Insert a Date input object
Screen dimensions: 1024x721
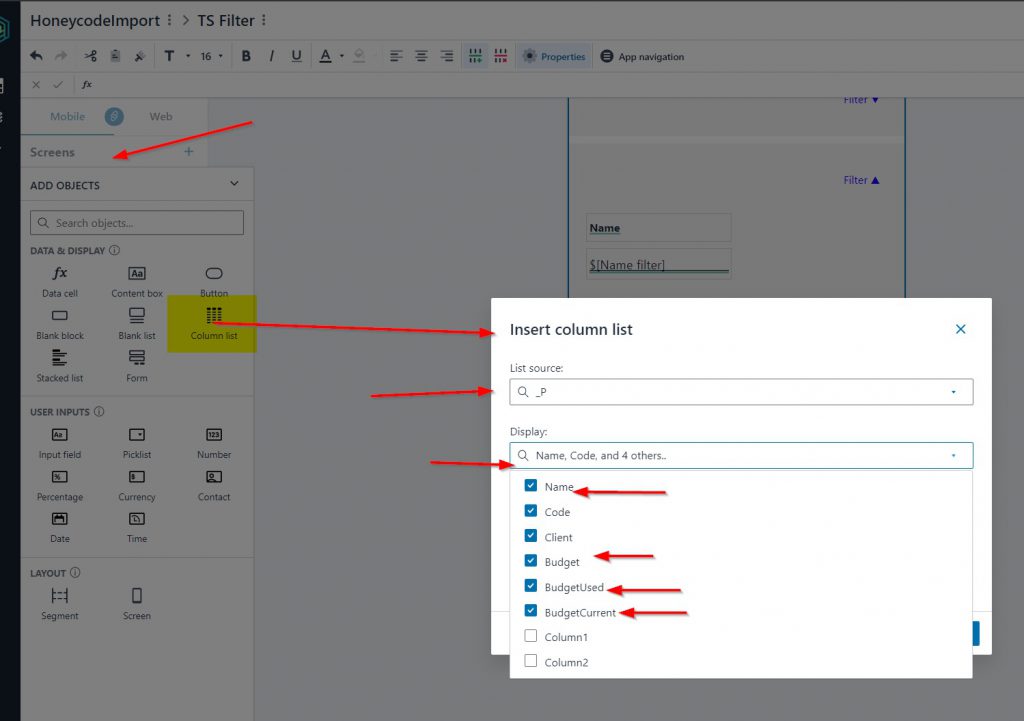click(x=60, y=526)
